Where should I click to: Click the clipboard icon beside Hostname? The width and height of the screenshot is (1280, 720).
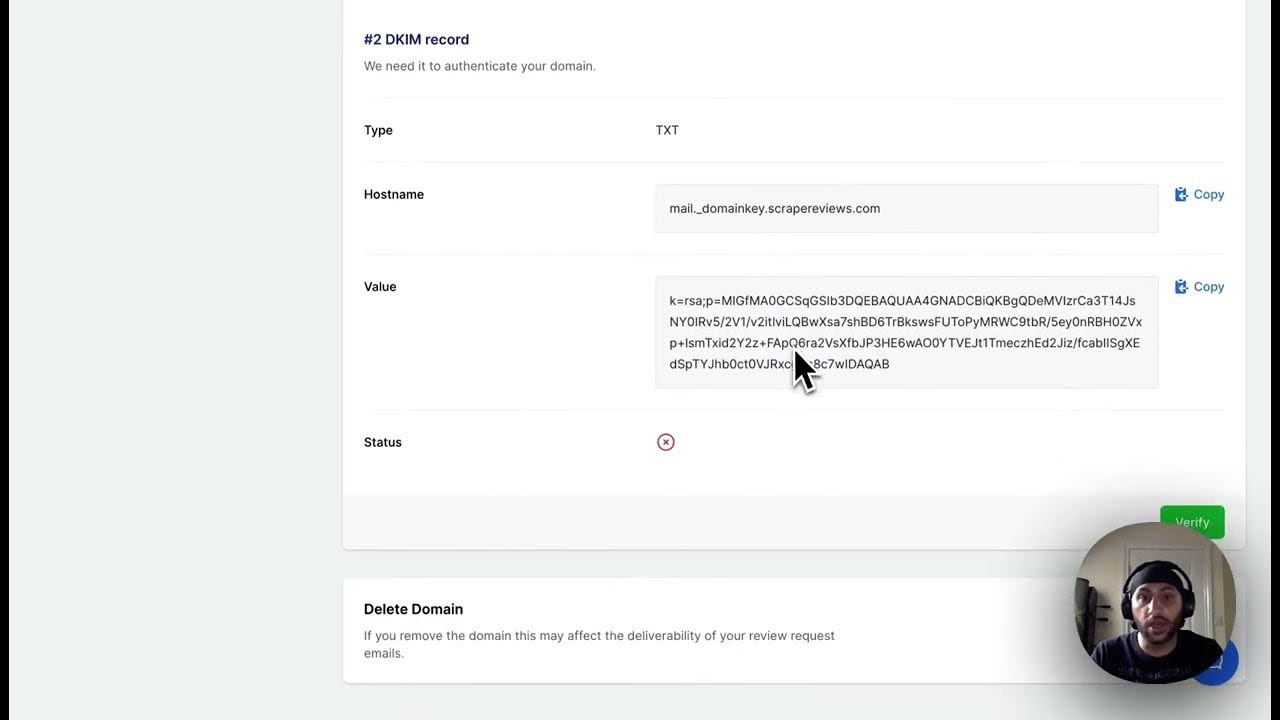(1181, 195)
